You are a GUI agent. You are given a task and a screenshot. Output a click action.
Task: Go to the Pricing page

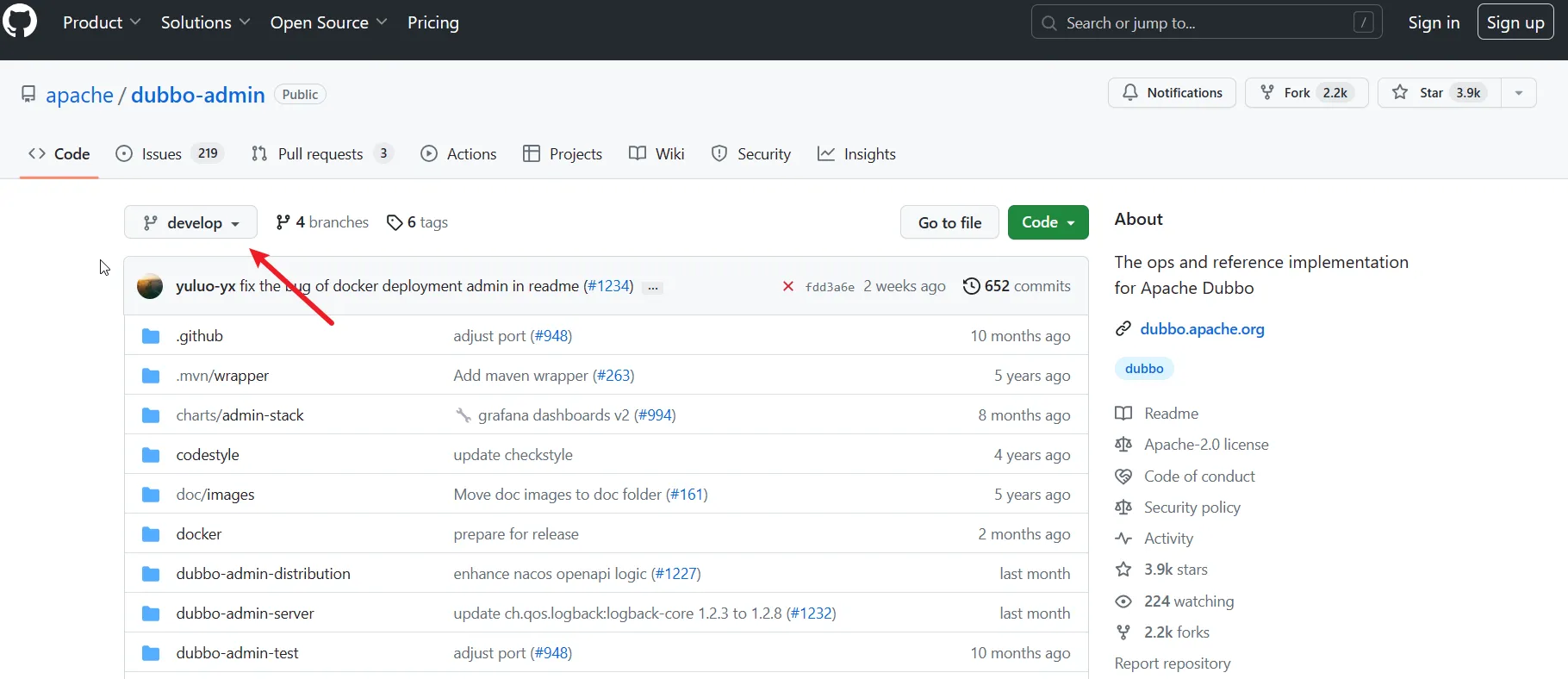[x=432, y=22]
